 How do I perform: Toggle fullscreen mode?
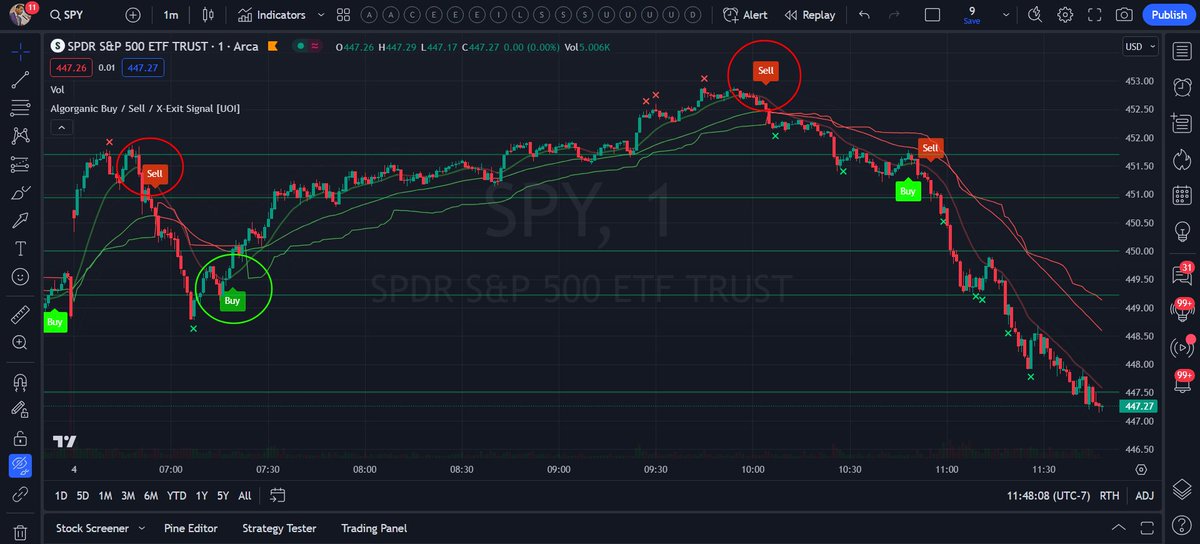click(x=1095, y=15)
